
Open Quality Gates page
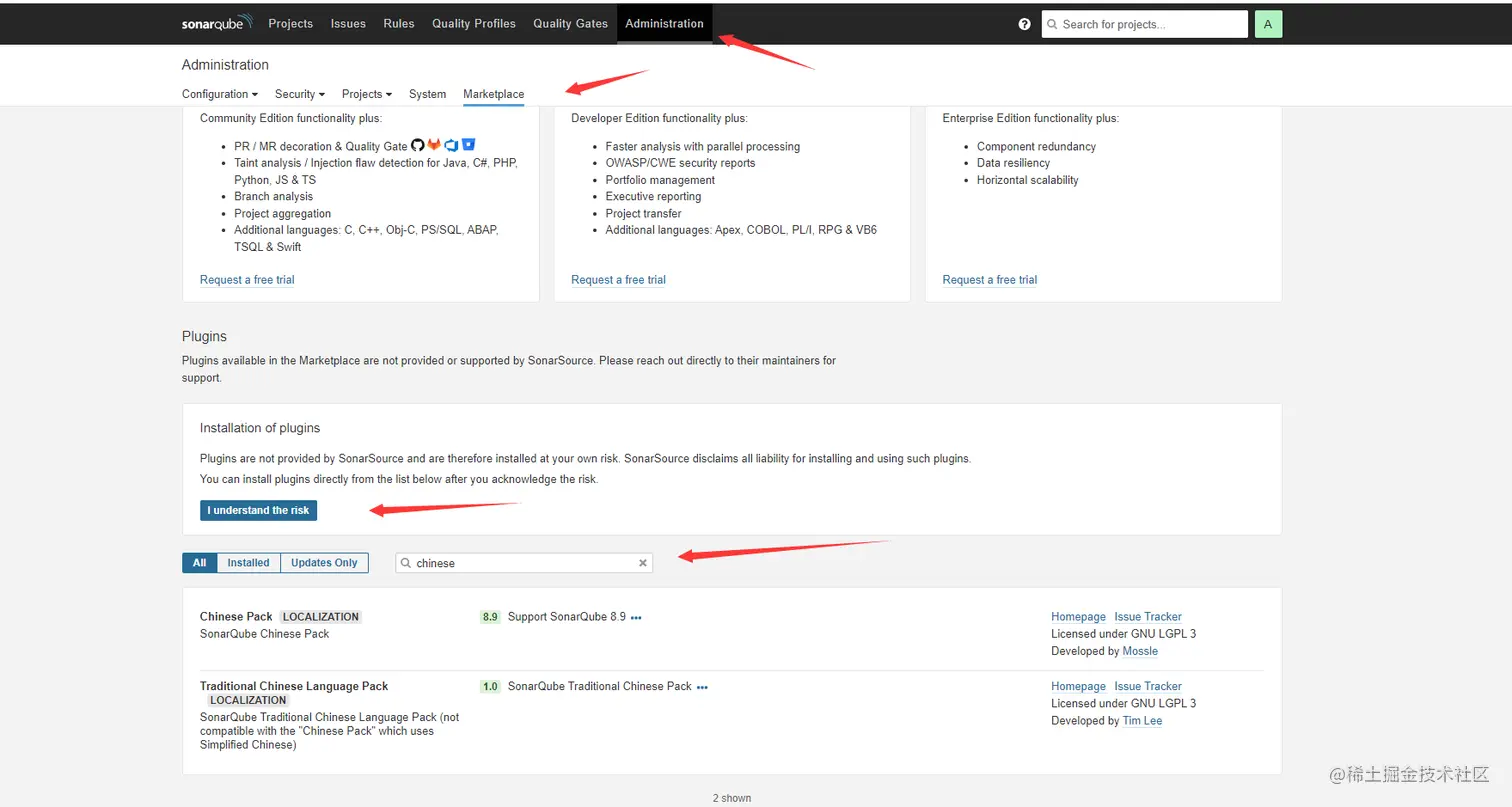coord(570,23)
